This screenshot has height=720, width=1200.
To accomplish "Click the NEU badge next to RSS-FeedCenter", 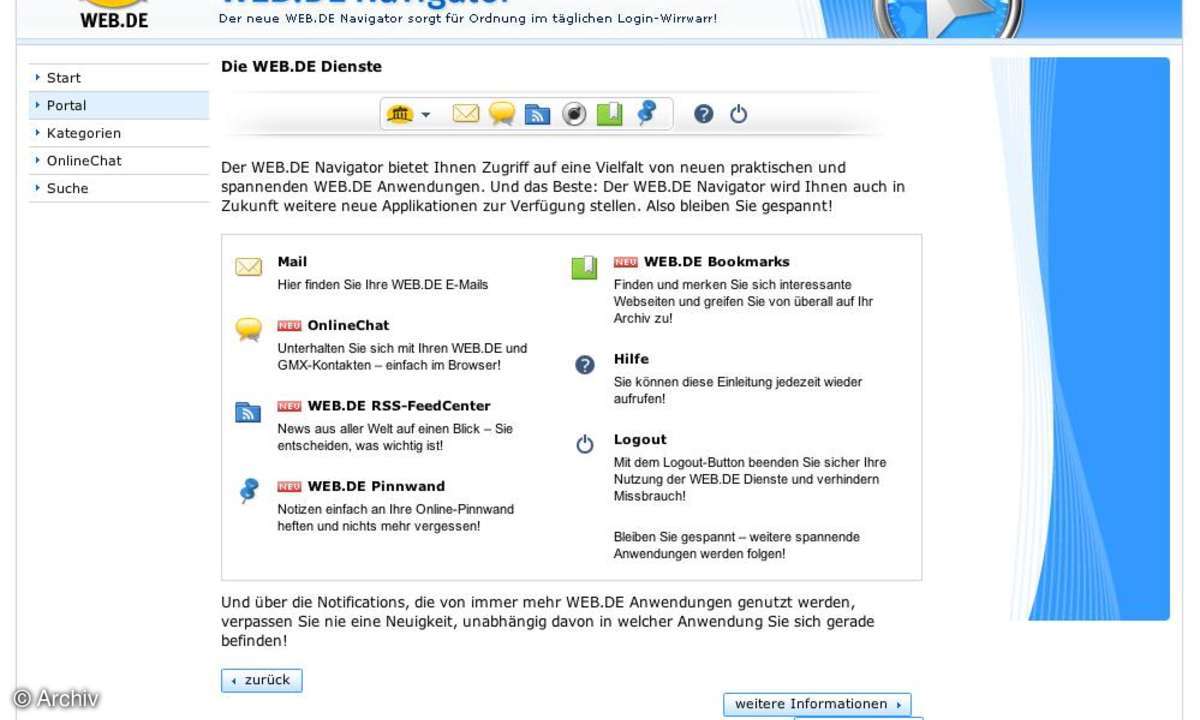I will [289, 407].
